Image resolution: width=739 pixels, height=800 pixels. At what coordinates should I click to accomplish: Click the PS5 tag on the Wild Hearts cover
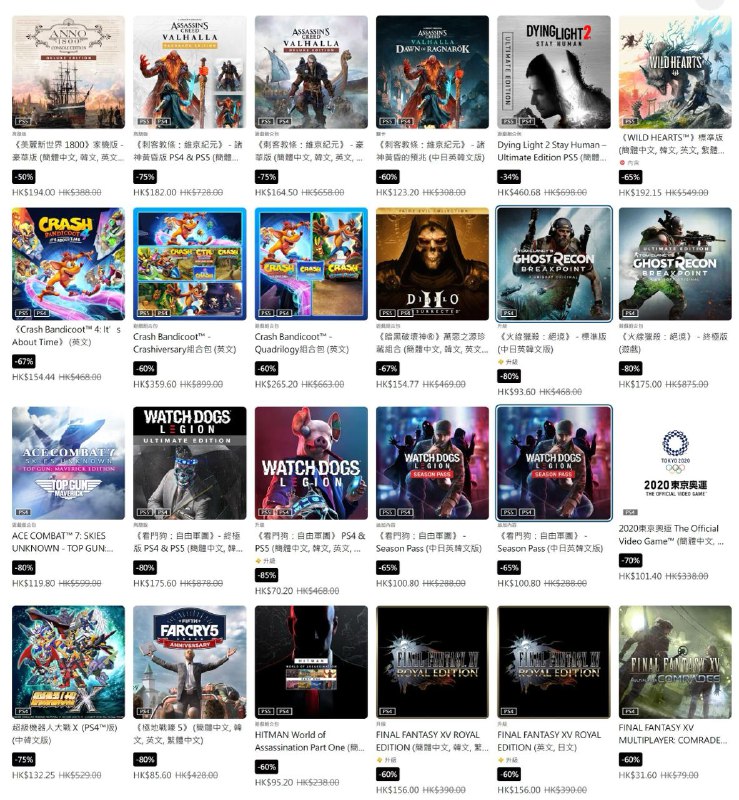tap(630, 121)
